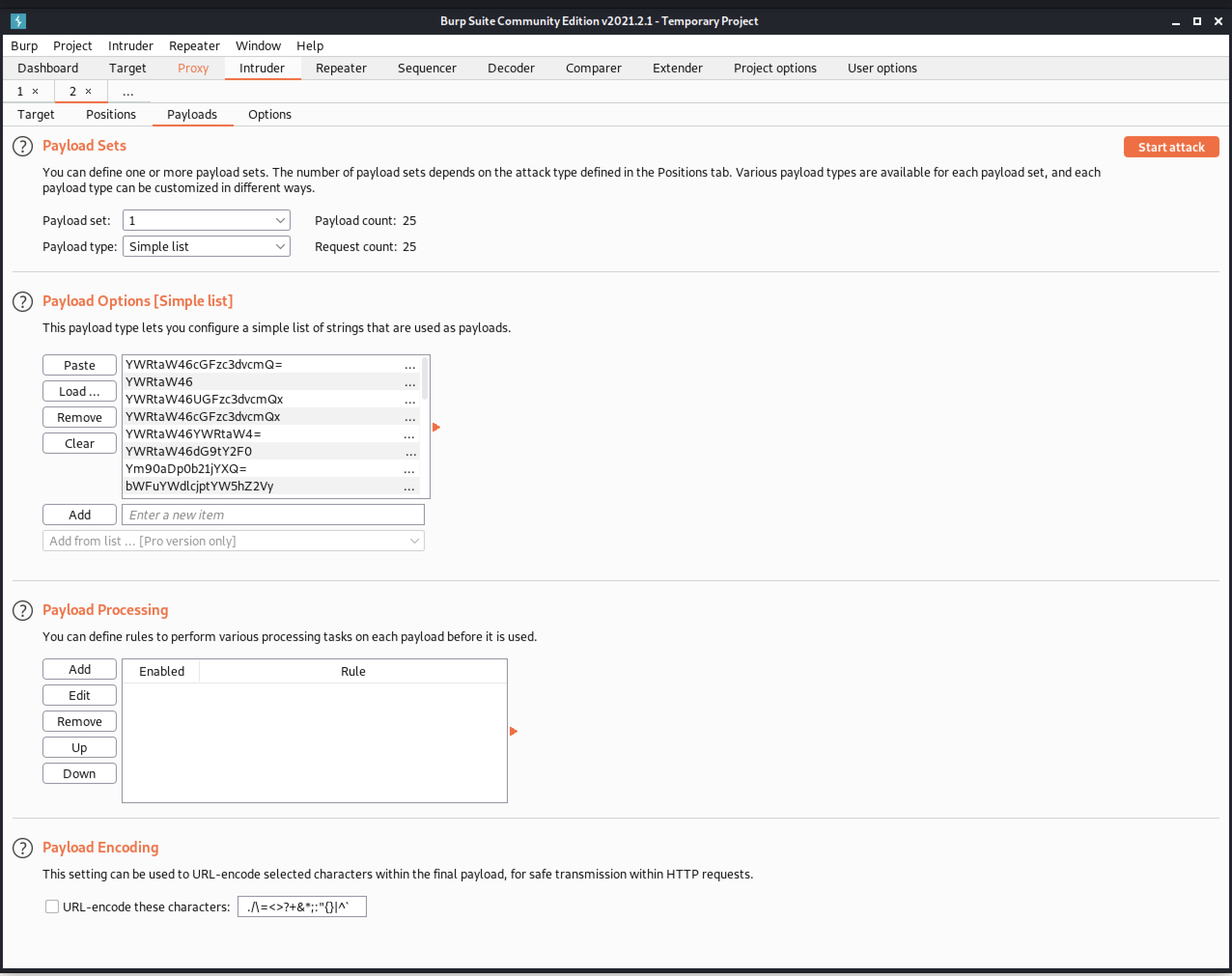The image size is (1232, 976).
Task: Close intruder attack tab 1
Action: coord(35,91)
